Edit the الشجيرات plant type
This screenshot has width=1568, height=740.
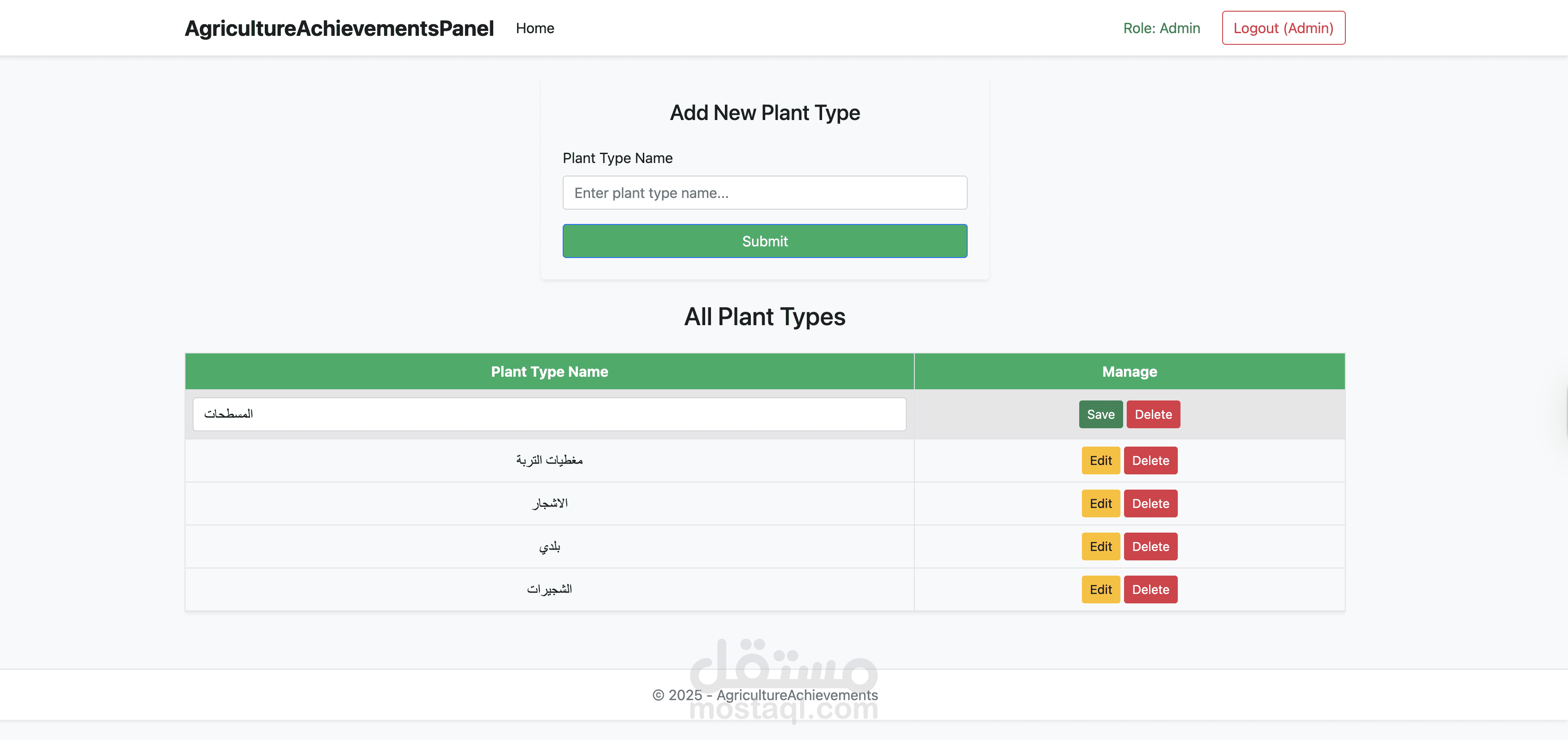click(1101, 589)
